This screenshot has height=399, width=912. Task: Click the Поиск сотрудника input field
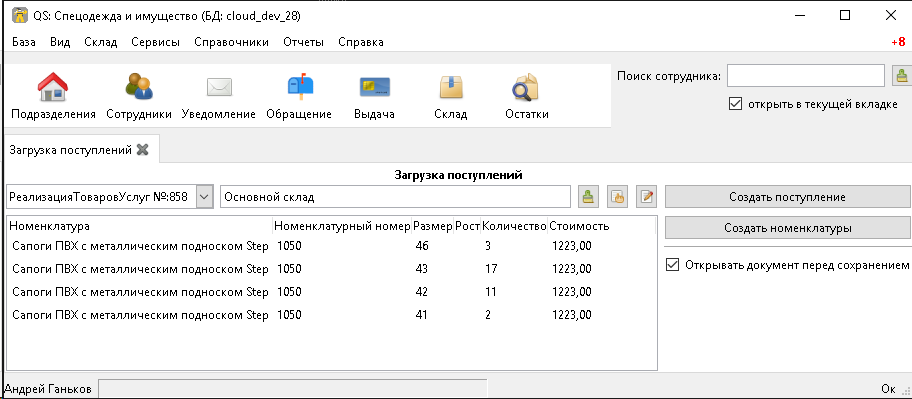point(806,76)
